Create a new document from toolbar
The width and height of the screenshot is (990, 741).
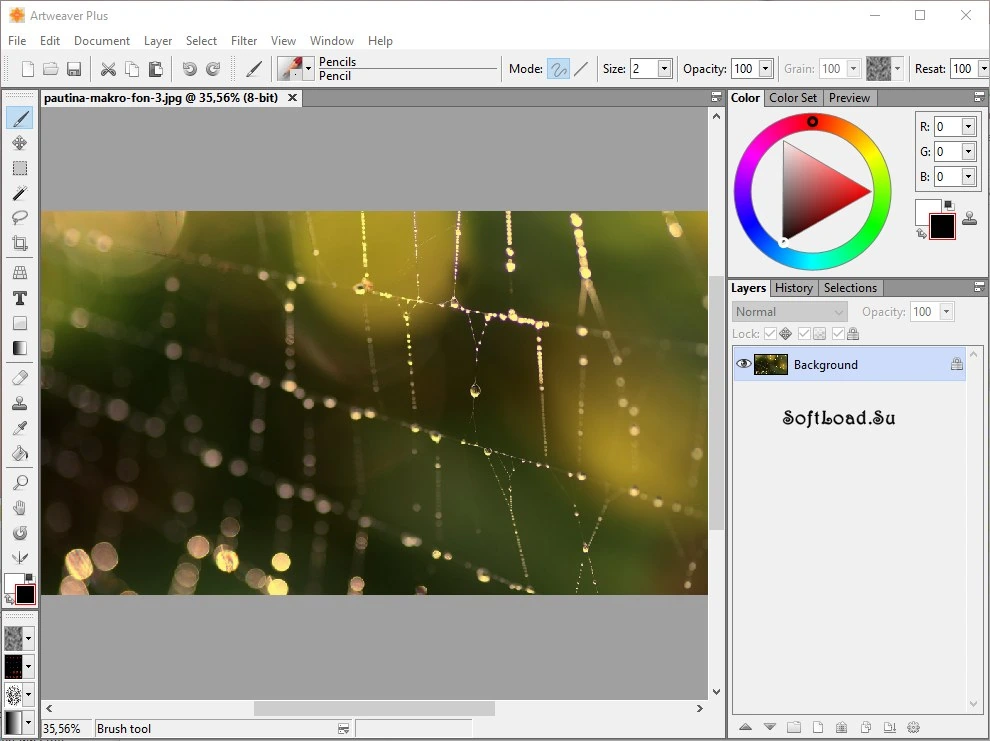(28, 69)
